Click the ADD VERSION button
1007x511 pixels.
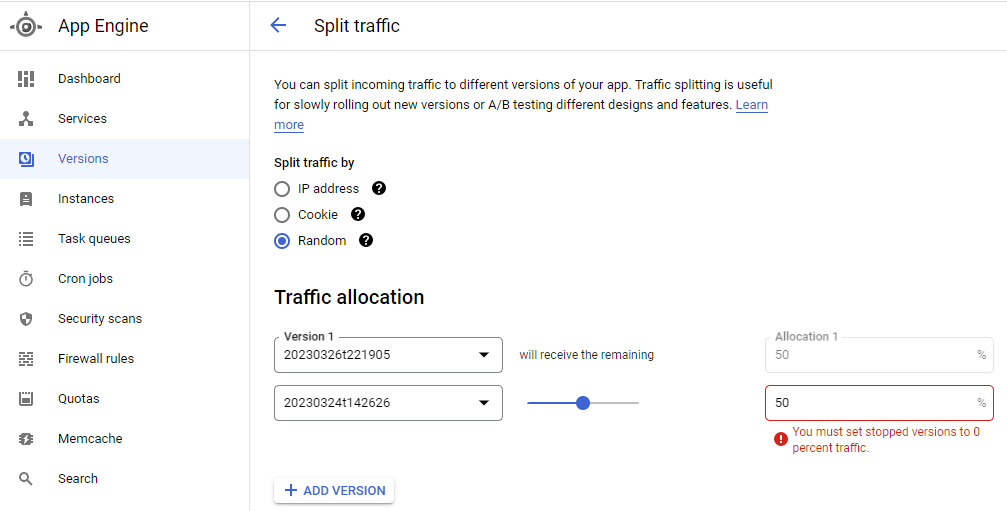coord(334,490)
